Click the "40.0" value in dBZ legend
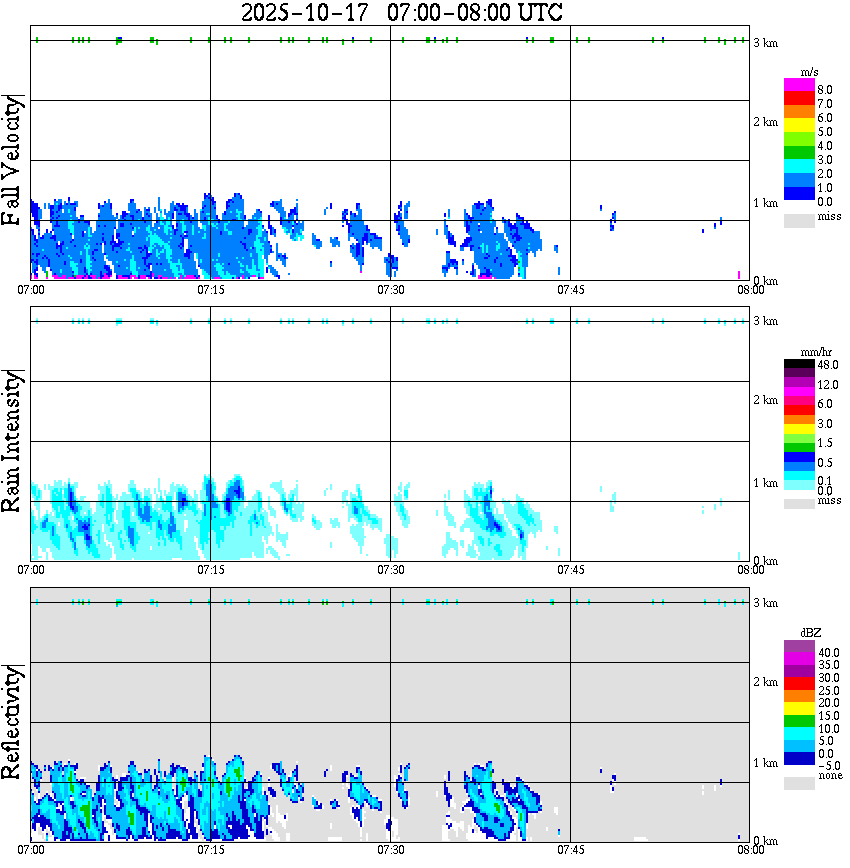Screen dimensions: 850x868 [x=828, y=653]
